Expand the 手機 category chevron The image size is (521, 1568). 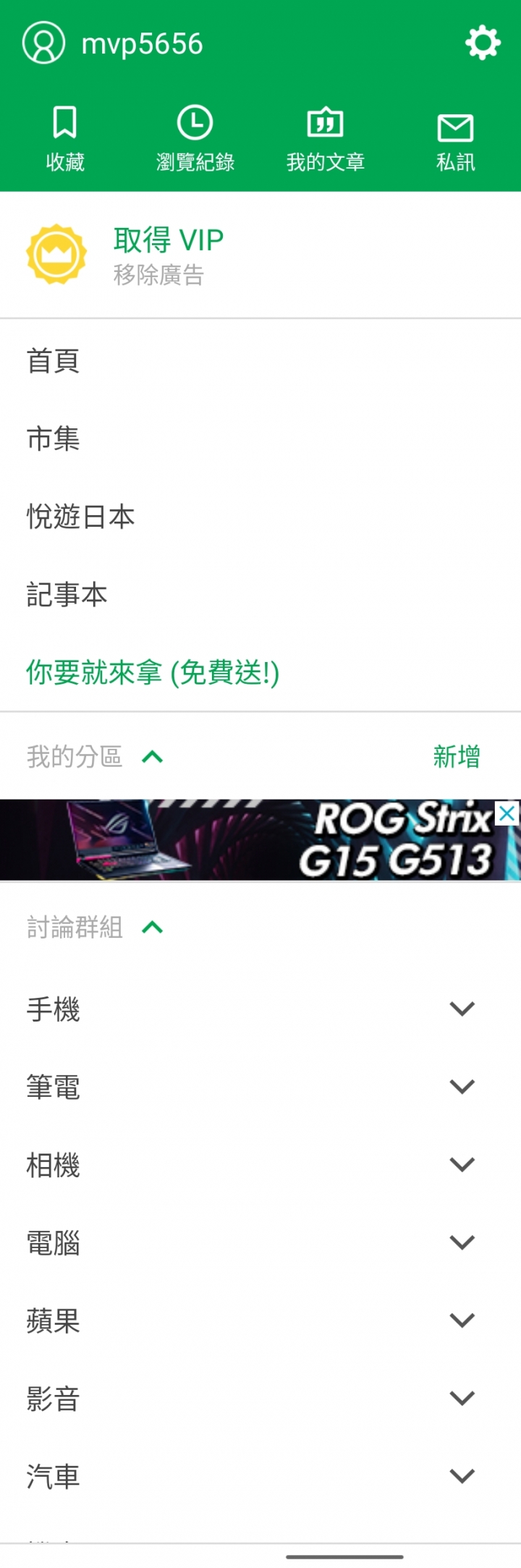462,1009
